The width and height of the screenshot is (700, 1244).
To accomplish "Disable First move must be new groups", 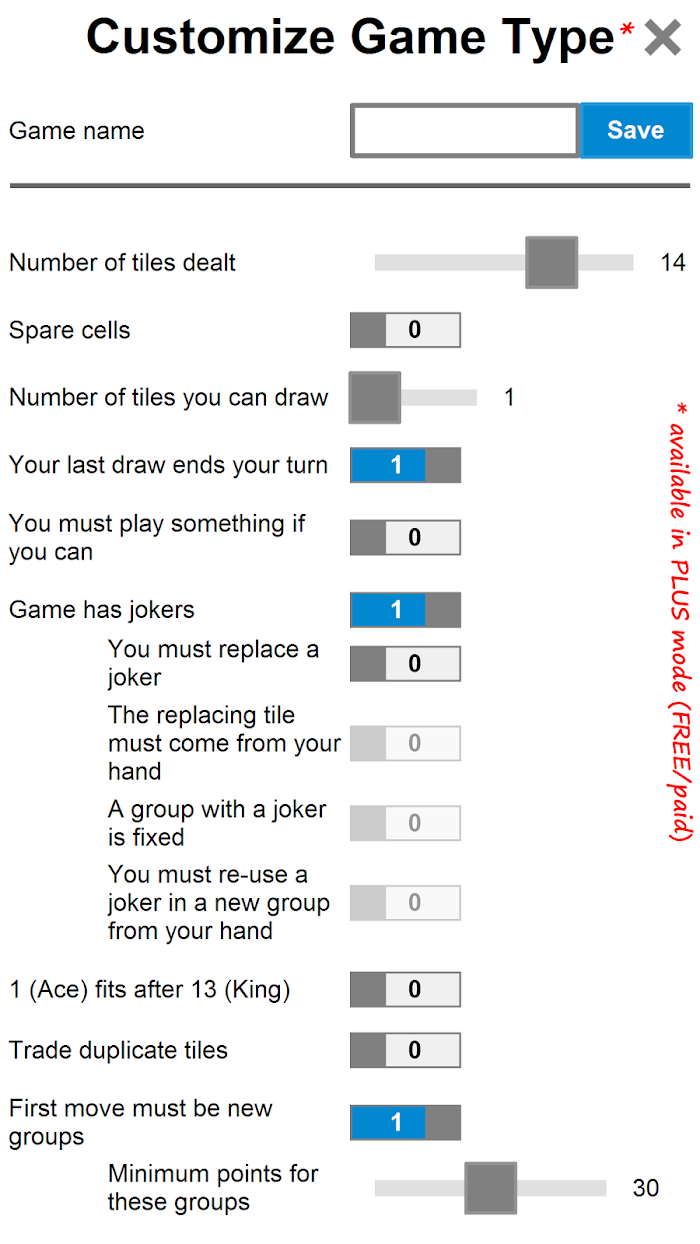I will 405,1123.
